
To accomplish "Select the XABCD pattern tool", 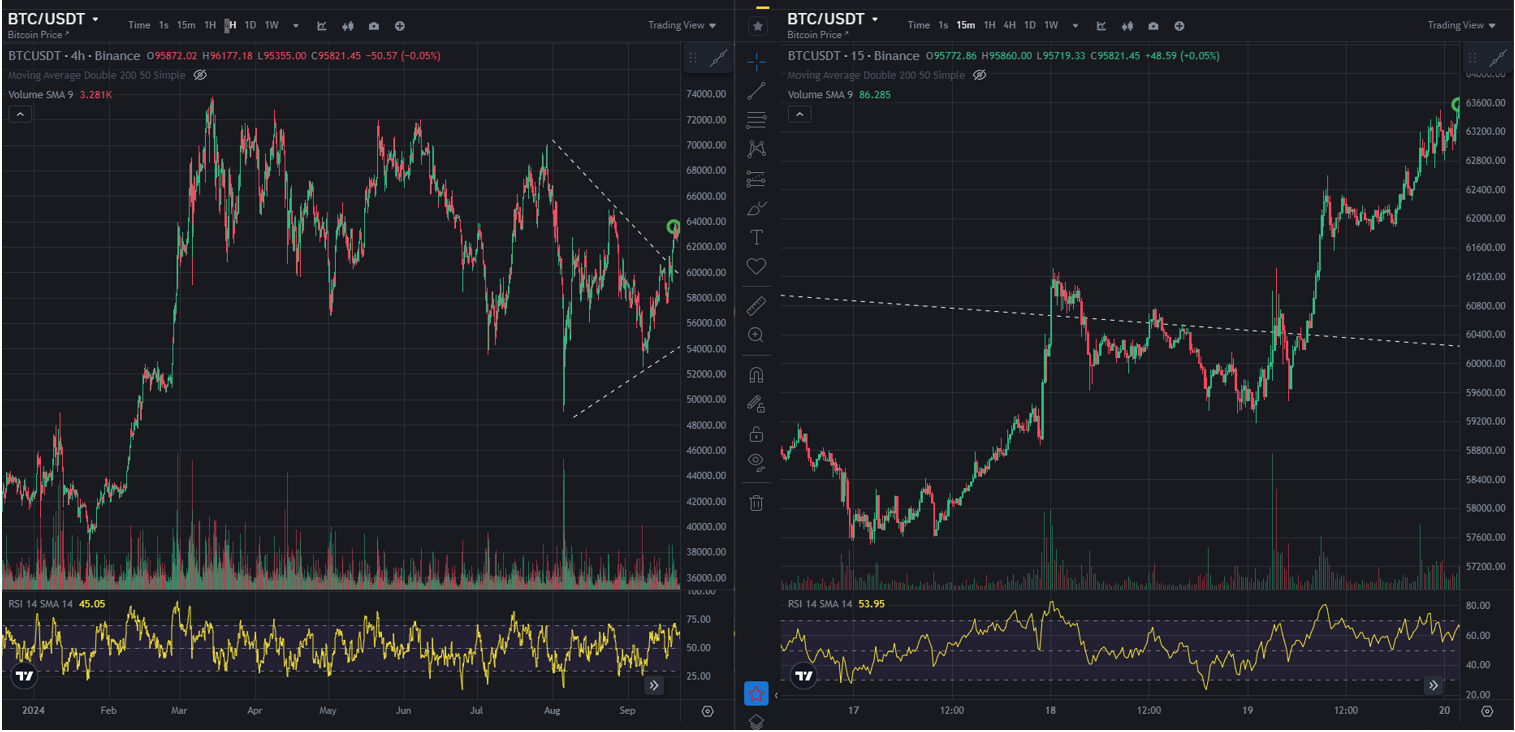I will [756, 149].
